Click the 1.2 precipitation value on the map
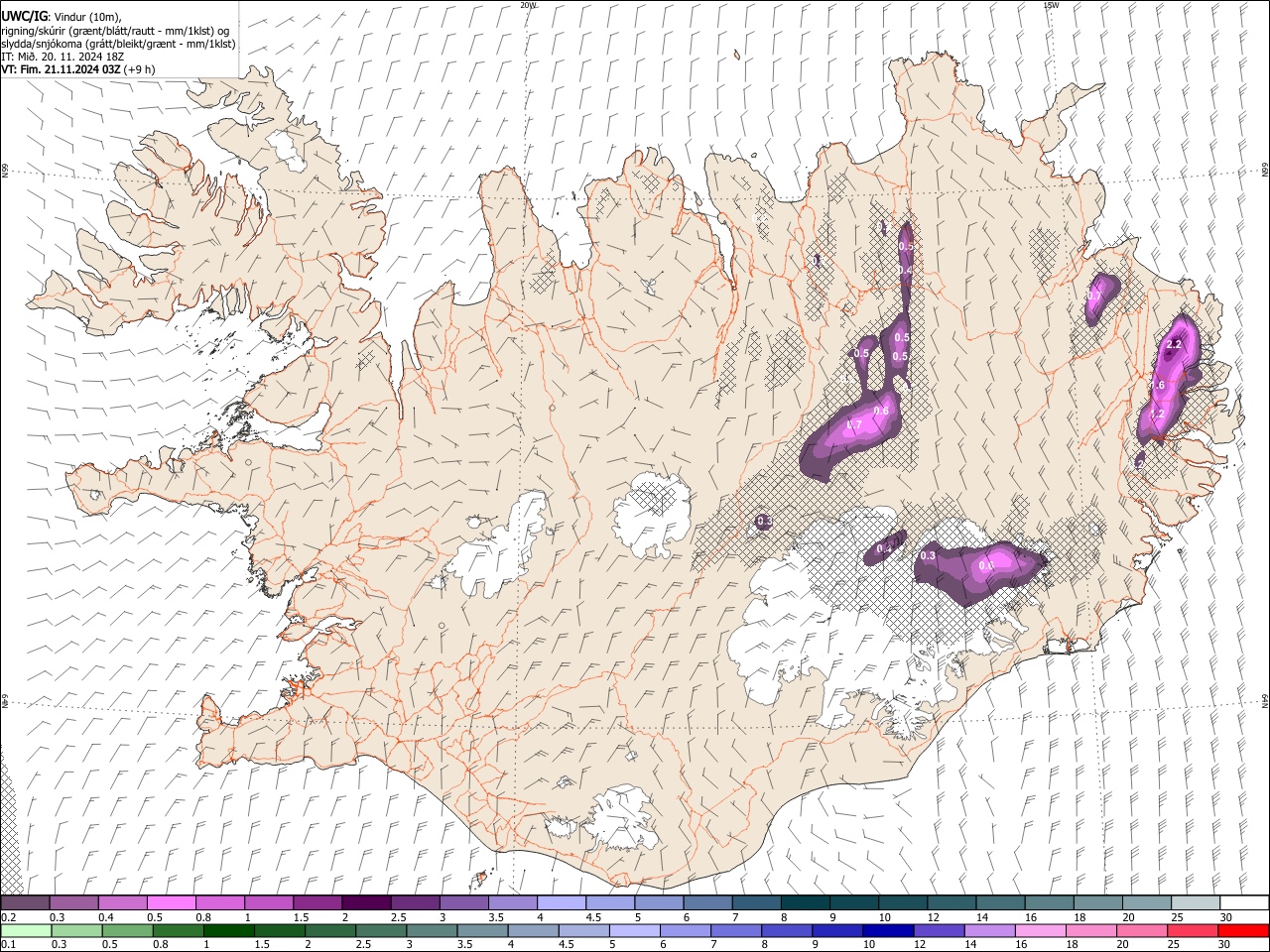1270x952 pixels. coord(1157,415)
